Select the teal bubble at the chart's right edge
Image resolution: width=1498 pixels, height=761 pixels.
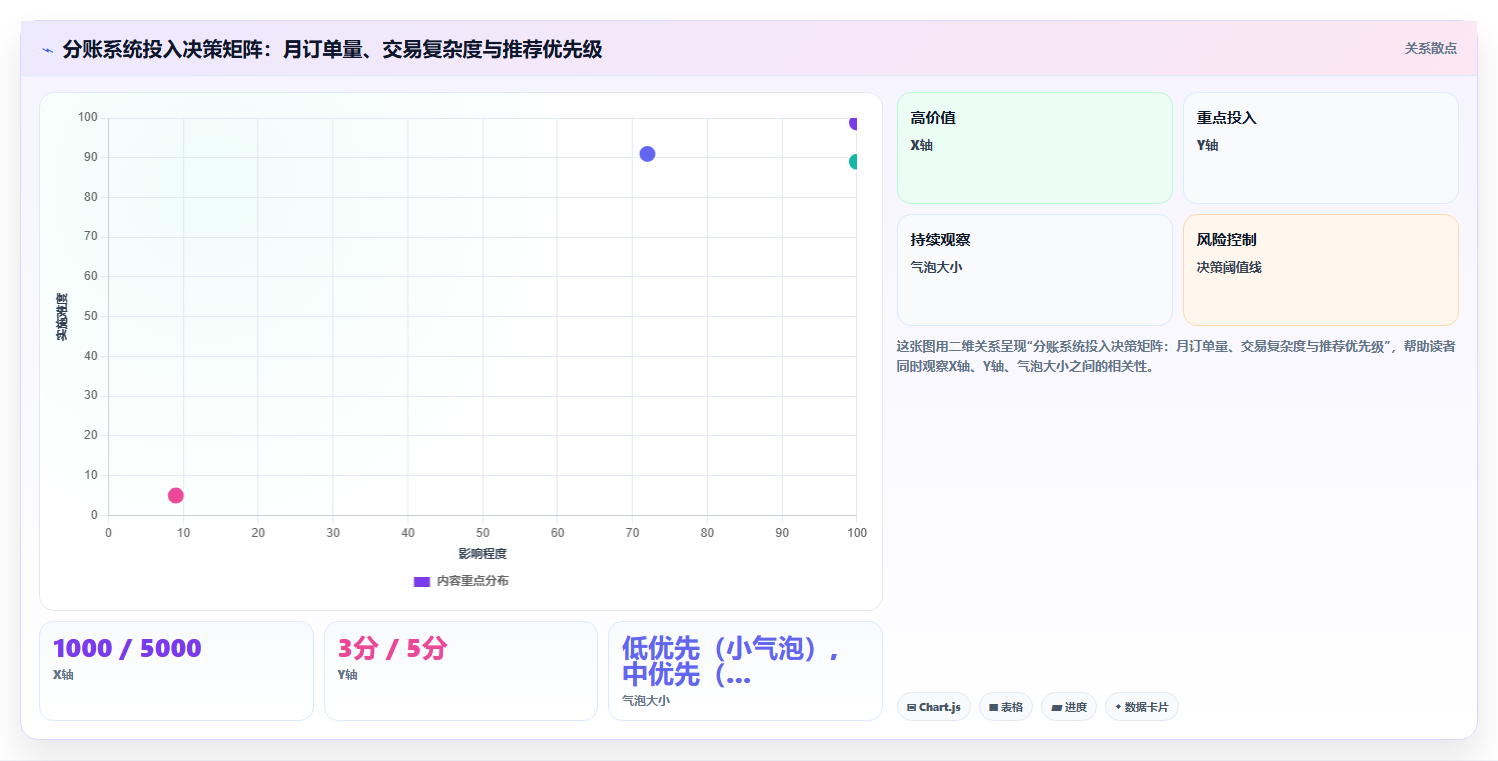[x=853, y=162]
